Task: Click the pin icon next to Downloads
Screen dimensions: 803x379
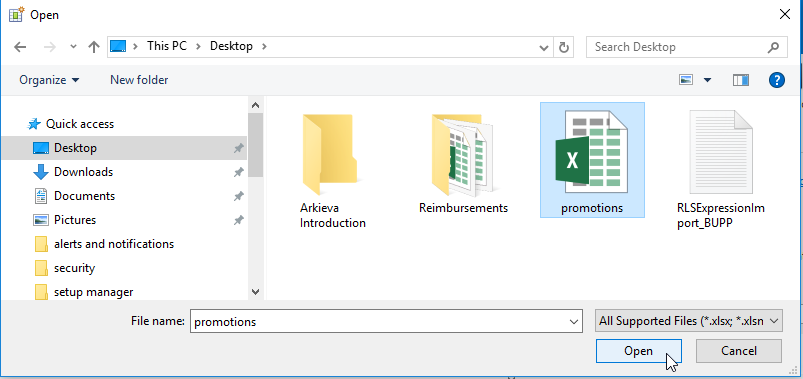Action: click(238, 173)
